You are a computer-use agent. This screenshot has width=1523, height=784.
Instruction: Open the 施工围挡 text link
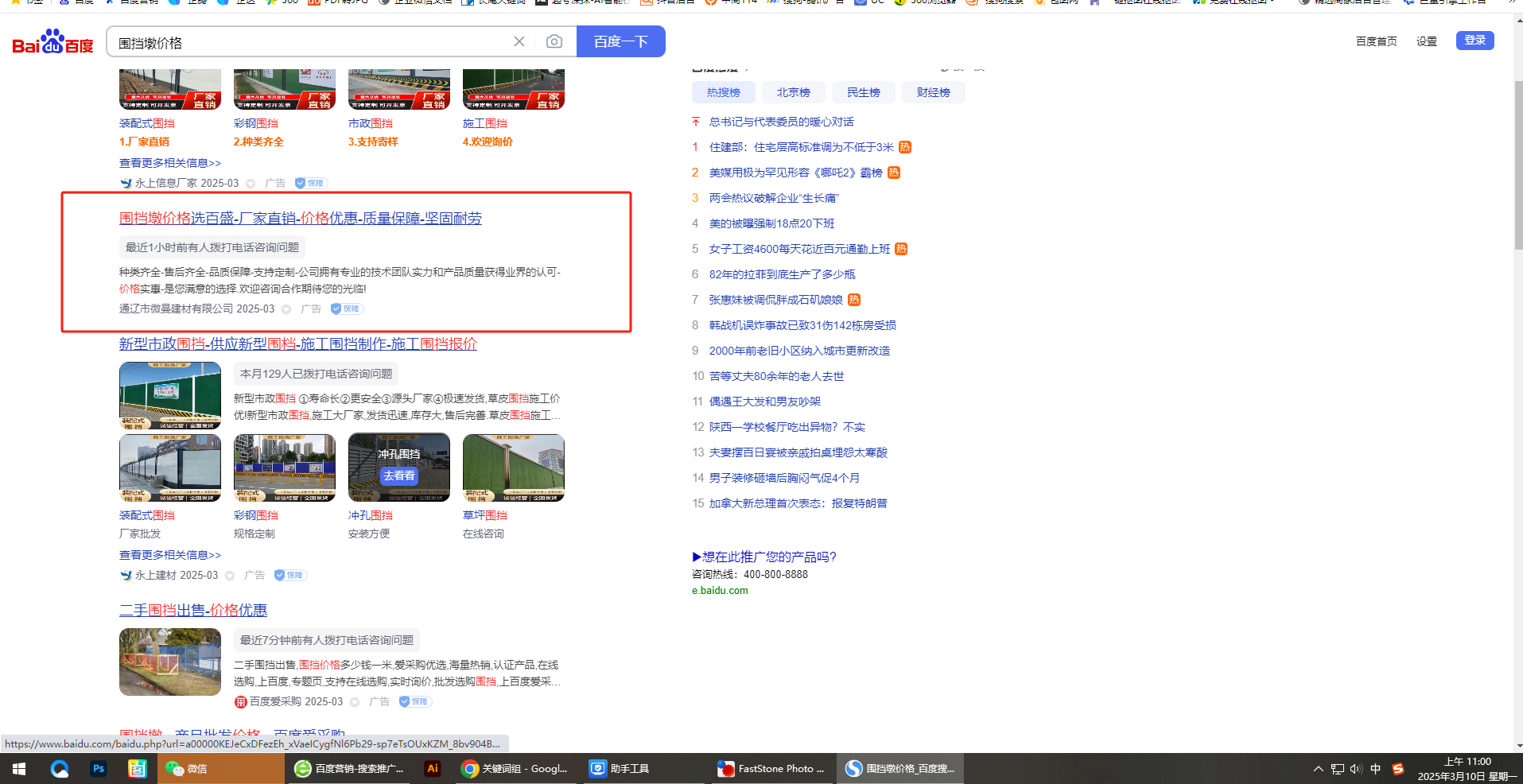click(x=485, y=123)
